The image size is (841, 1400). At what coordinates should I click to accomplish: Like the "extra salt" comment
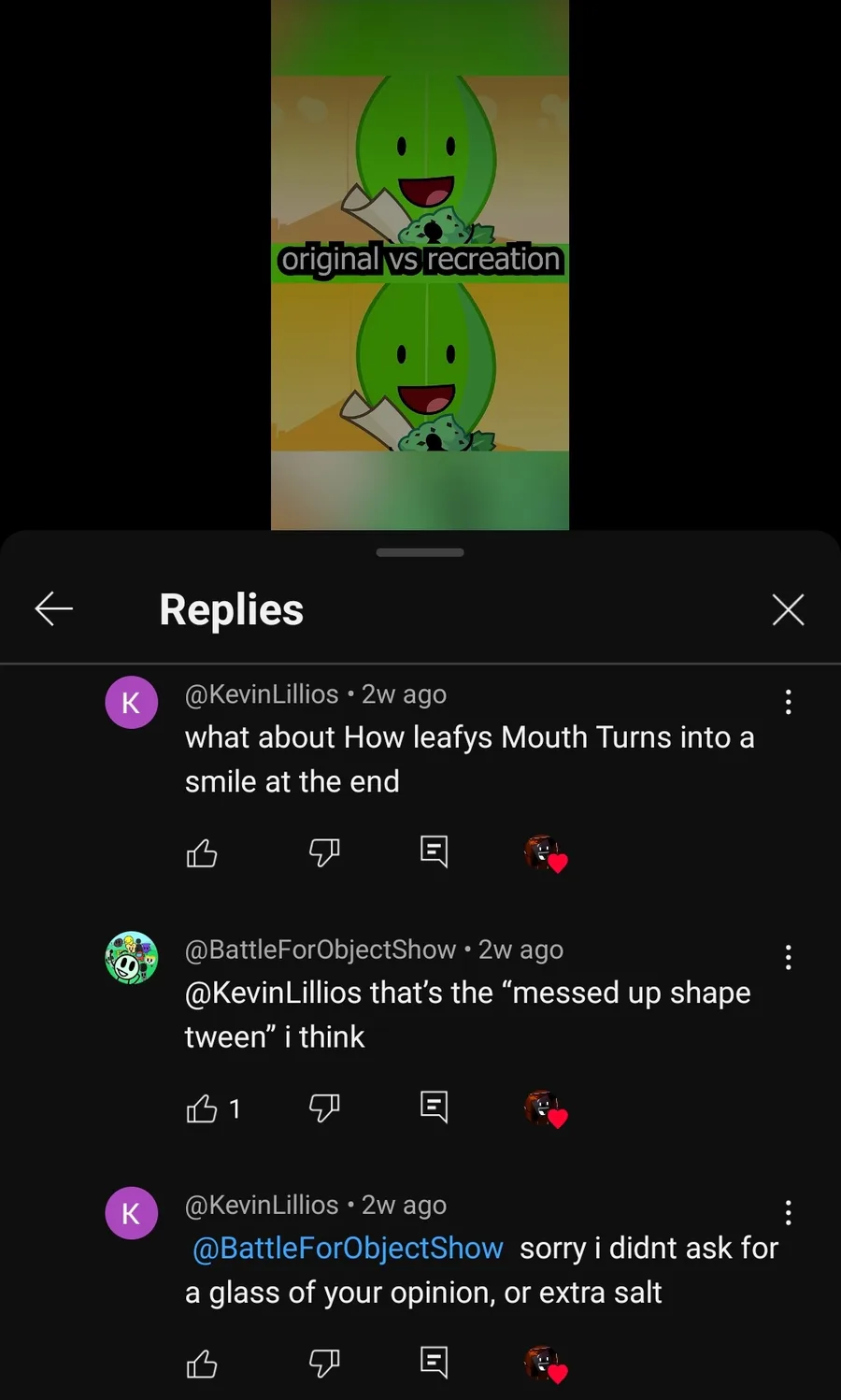[x=202, y=1364]
